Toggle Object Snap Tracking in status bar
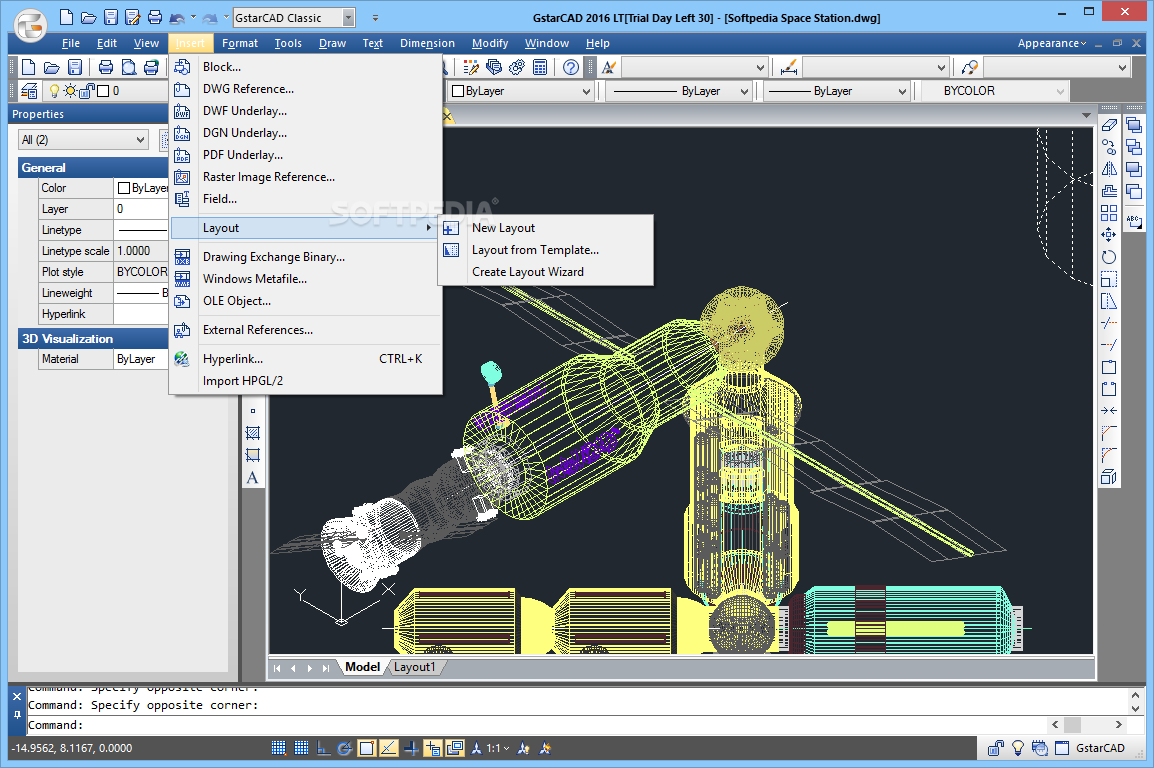This screenshot has width=1154, height=768. (389, 748)
